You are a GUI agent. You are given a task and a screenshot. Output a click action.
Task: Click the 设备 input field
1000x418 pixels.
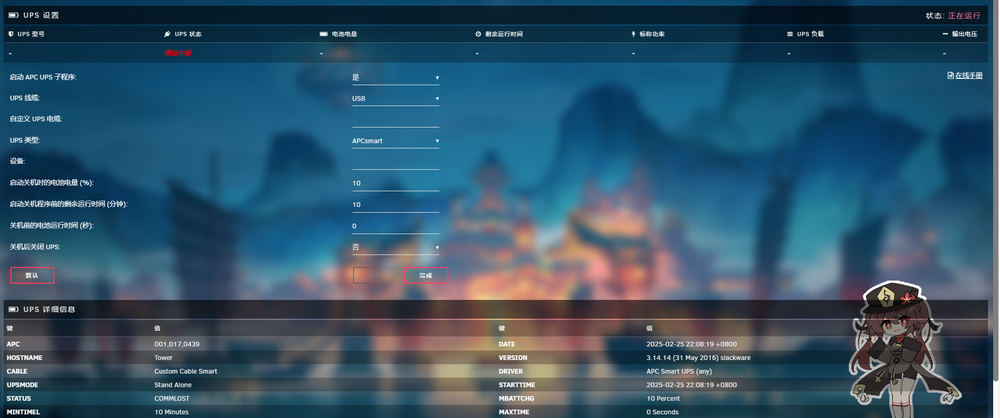395,162
